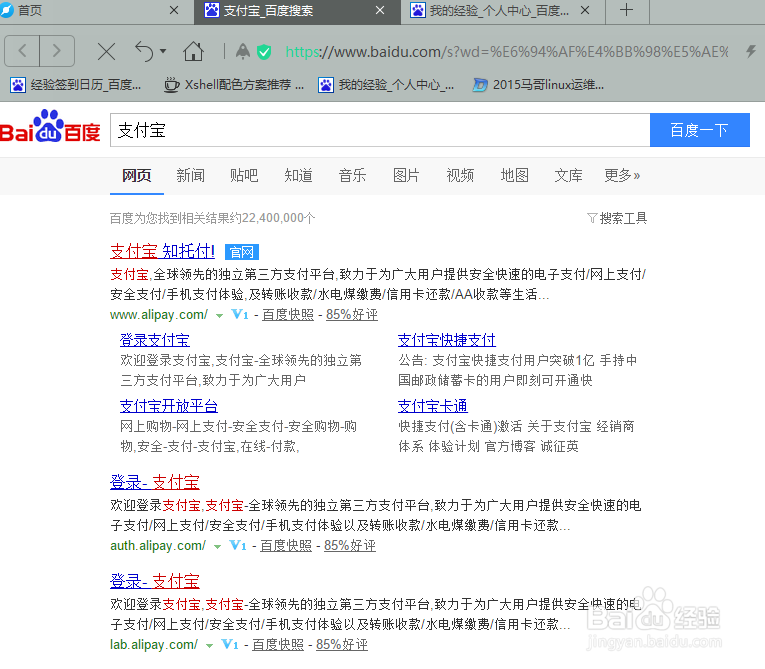Image resolution: width=765 pixels, height=669 pixels.
Task: Open sublink 支付宝快捷支付
Action: click(x=446, y=340)
